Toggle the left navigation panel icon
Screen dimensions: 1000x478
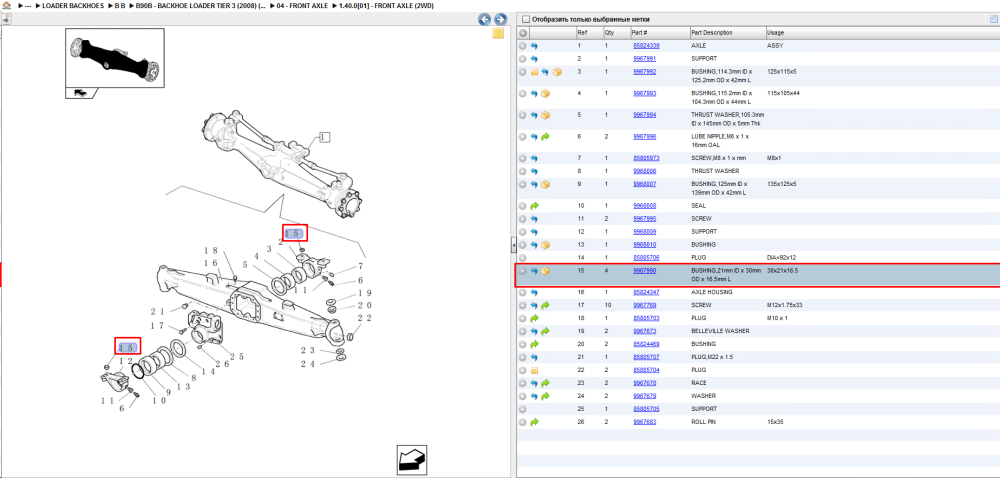click(x=6, y=19)
